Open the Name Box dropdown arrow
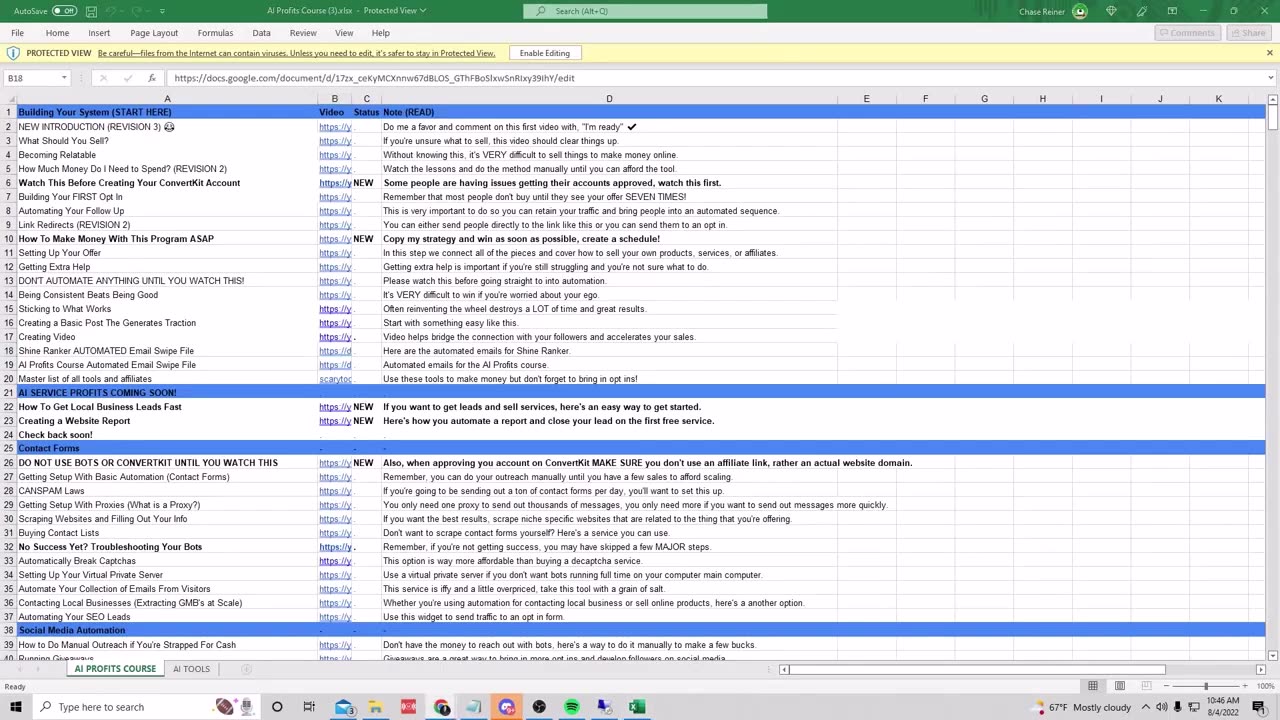1280x720 pixels. coord(64,78)
